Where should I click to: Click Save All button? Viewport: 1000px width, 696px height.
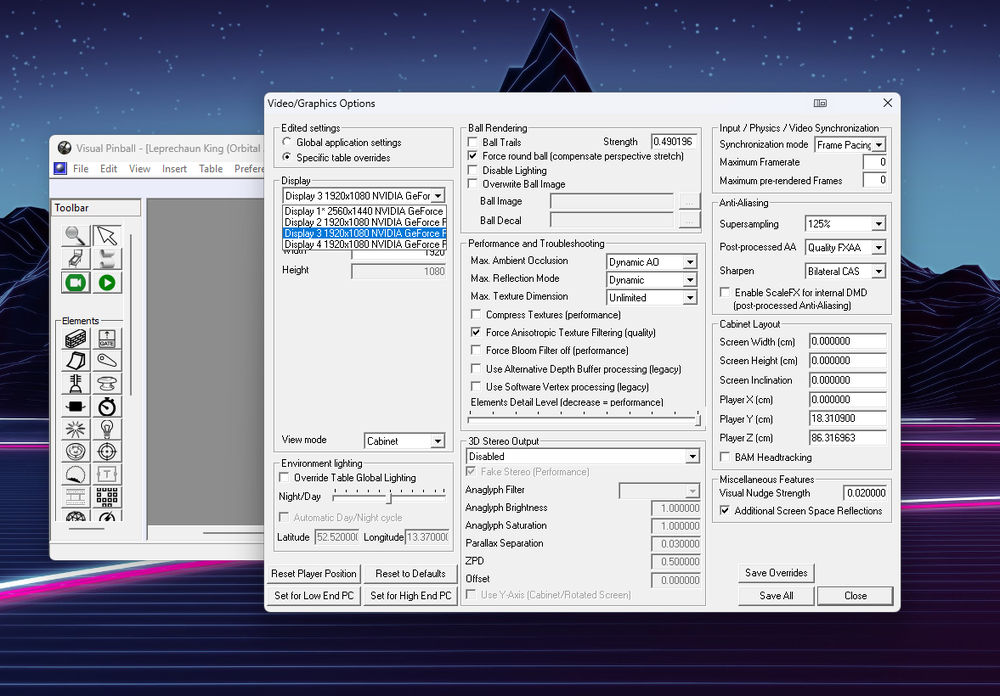pos(776,595)
